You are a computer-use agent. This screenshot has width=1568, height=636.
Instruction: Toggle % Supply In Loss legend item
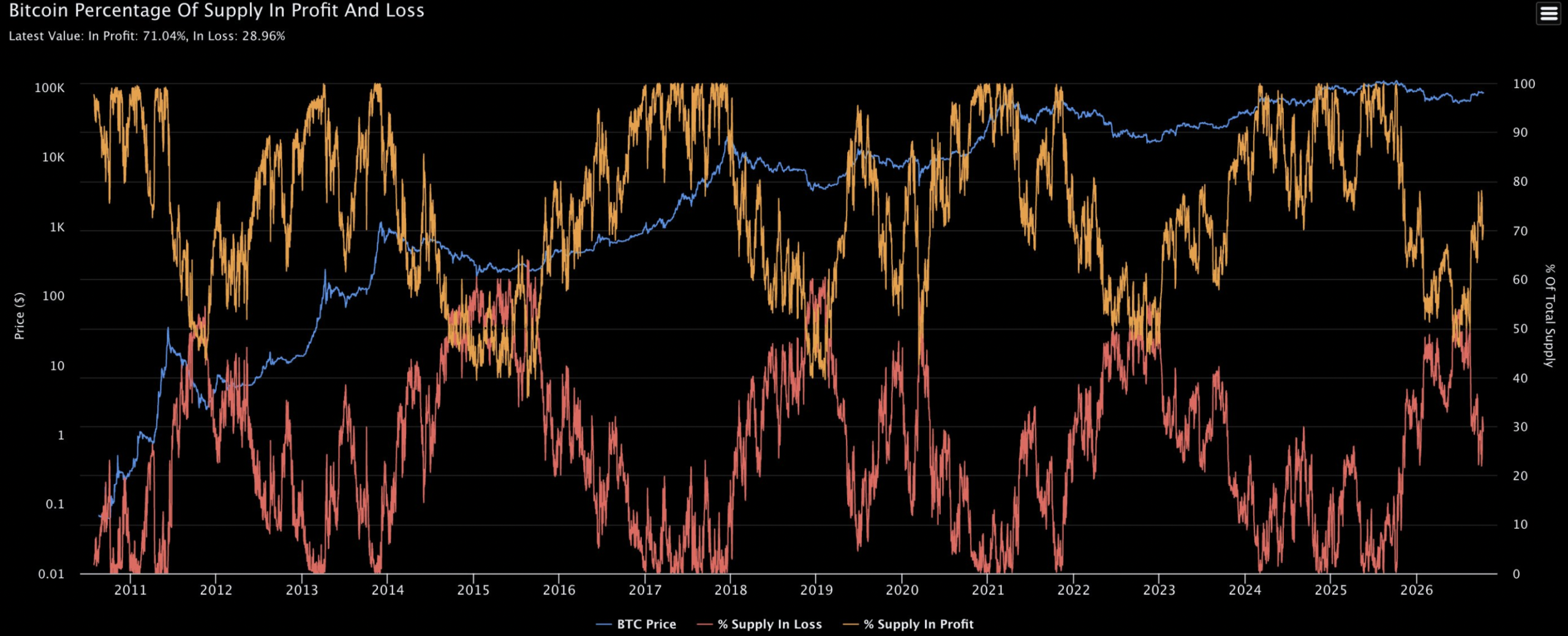click(x=759, y=624)
